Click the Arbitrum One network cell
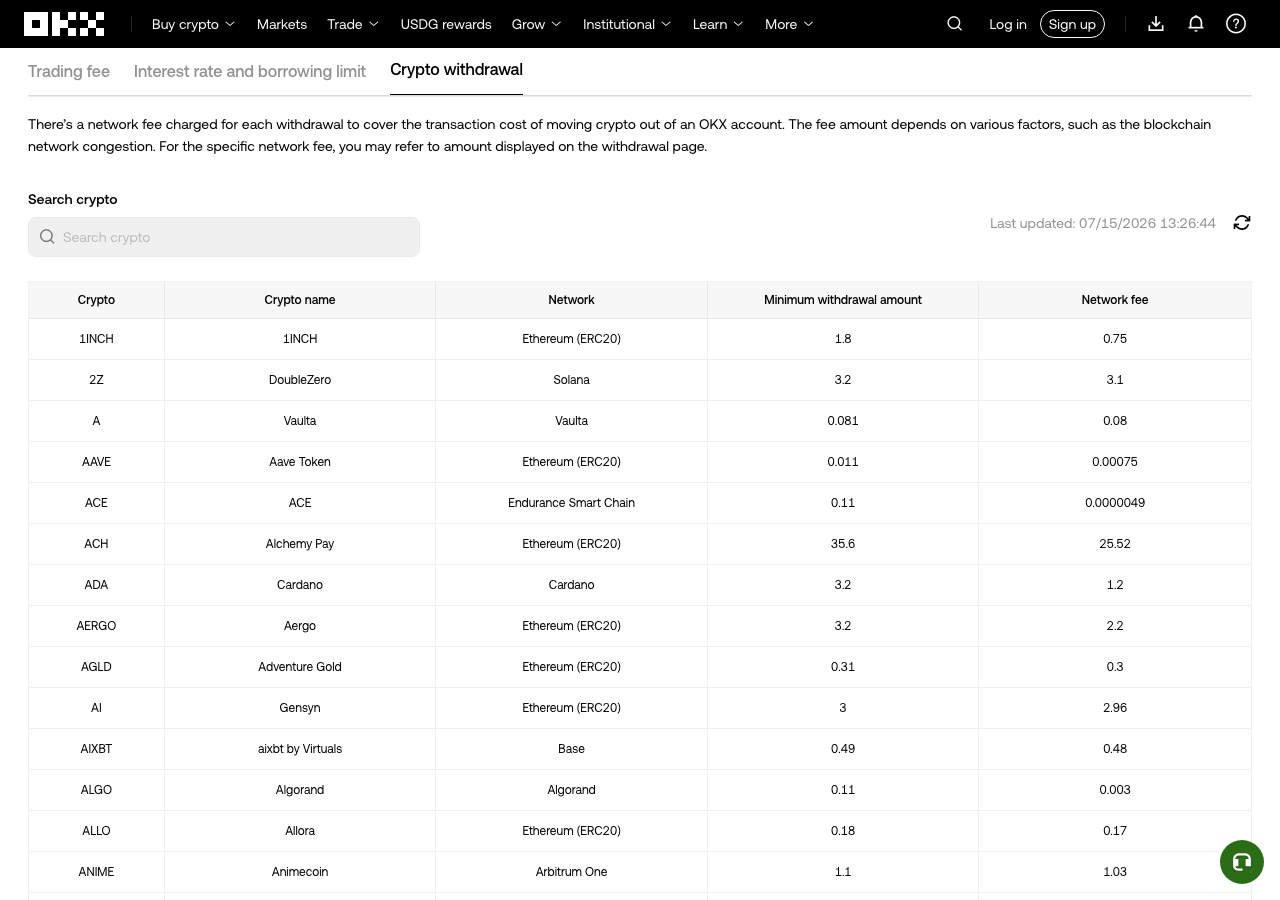1280x900 pixels. coord(571,872)
